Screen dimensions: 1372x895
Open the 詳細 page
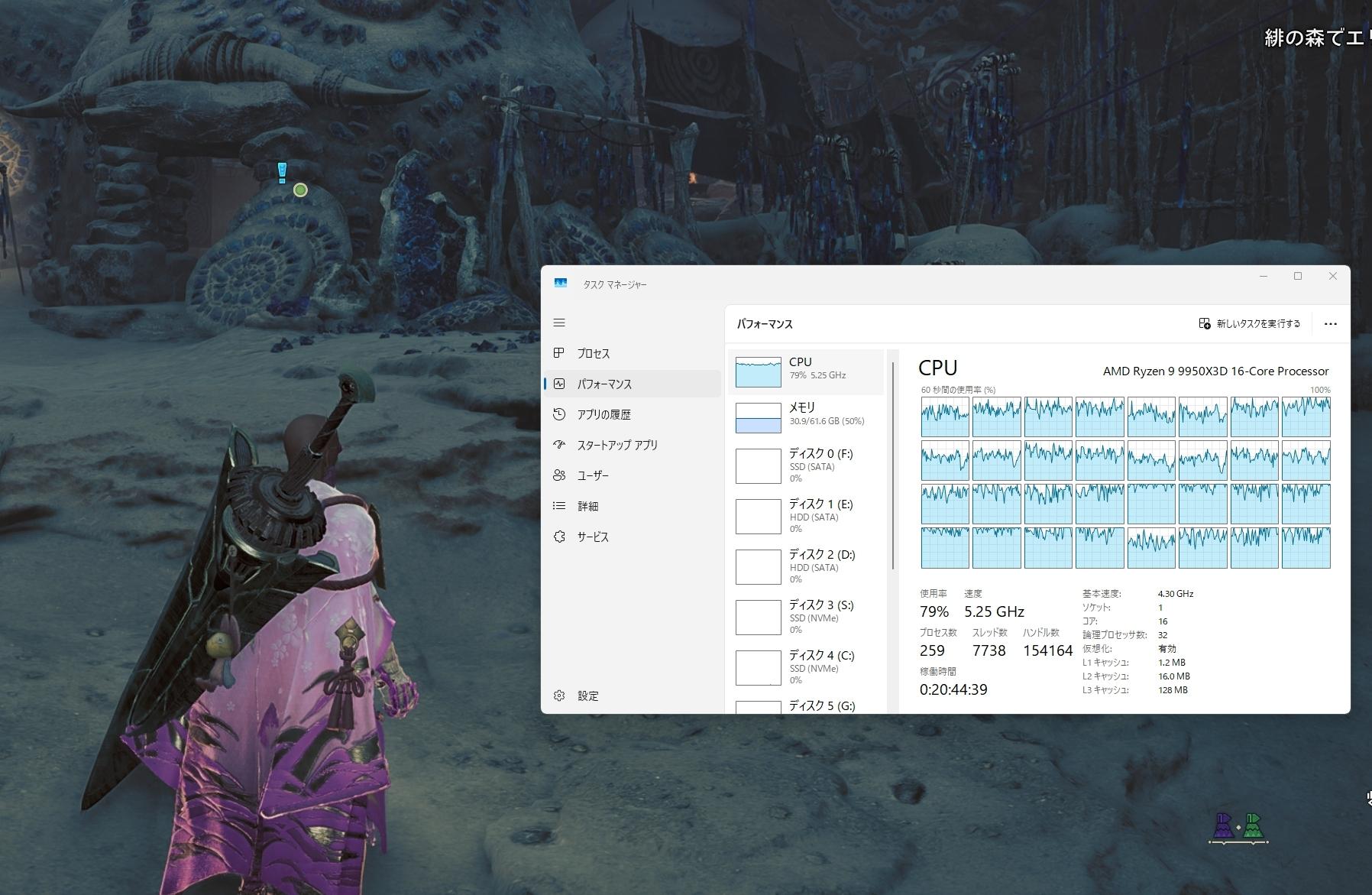click(x=633, y=506)
